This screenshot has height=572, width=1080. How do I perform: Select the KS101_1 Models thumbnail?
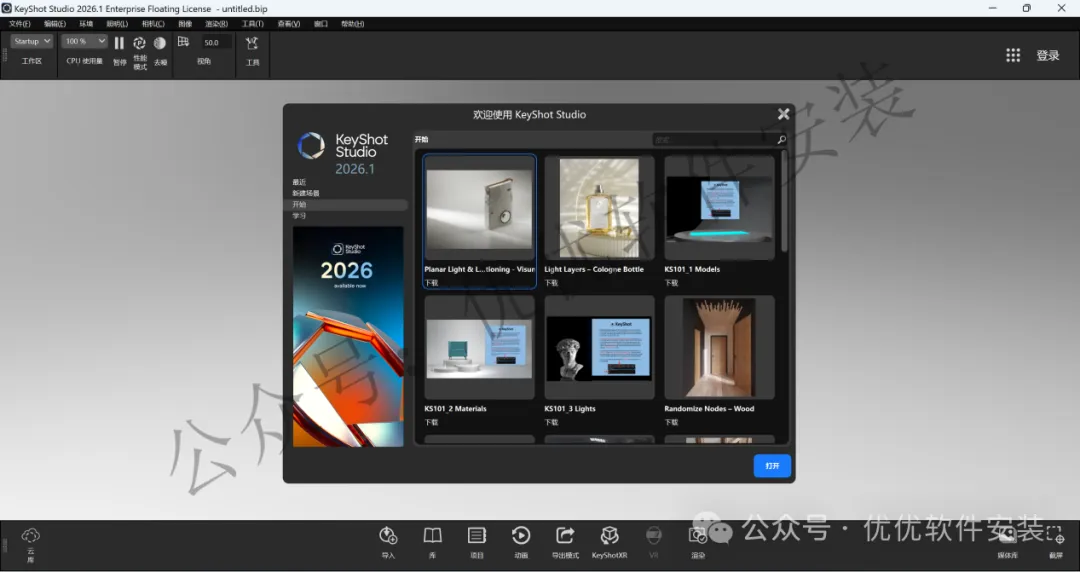tap(719, 207)
